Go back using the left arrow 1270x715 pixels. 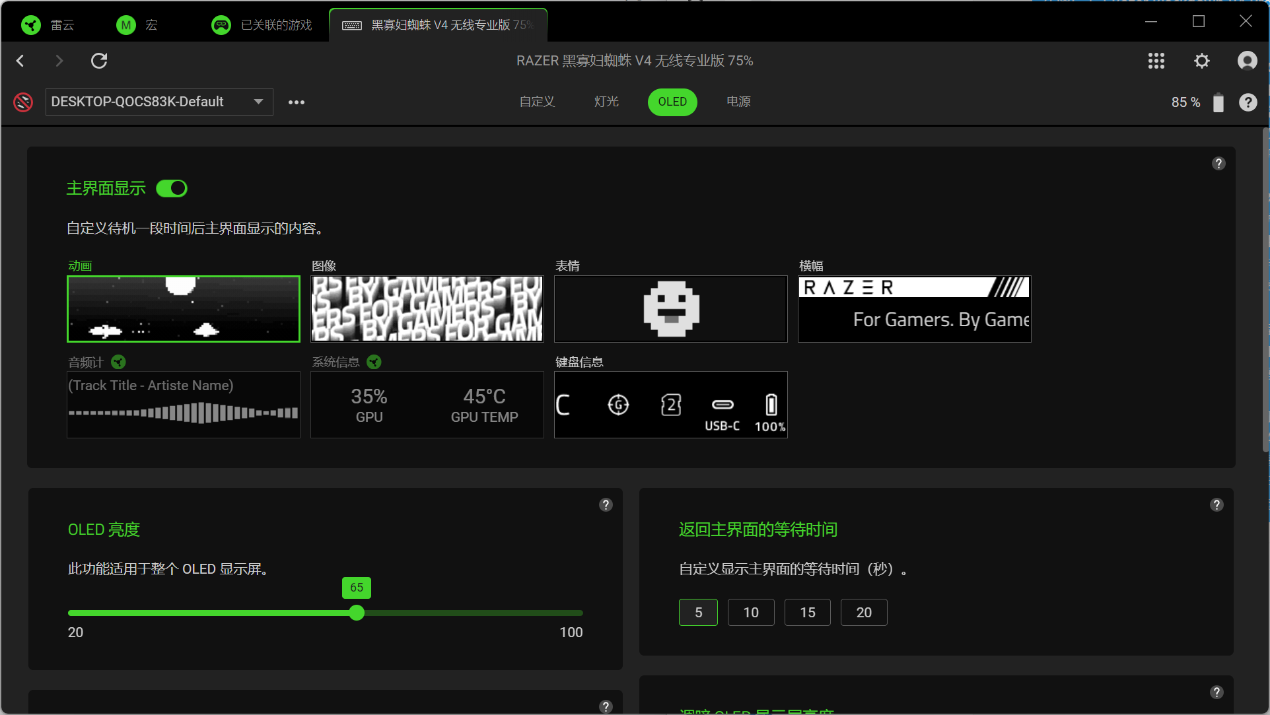[x=20, y=61]
